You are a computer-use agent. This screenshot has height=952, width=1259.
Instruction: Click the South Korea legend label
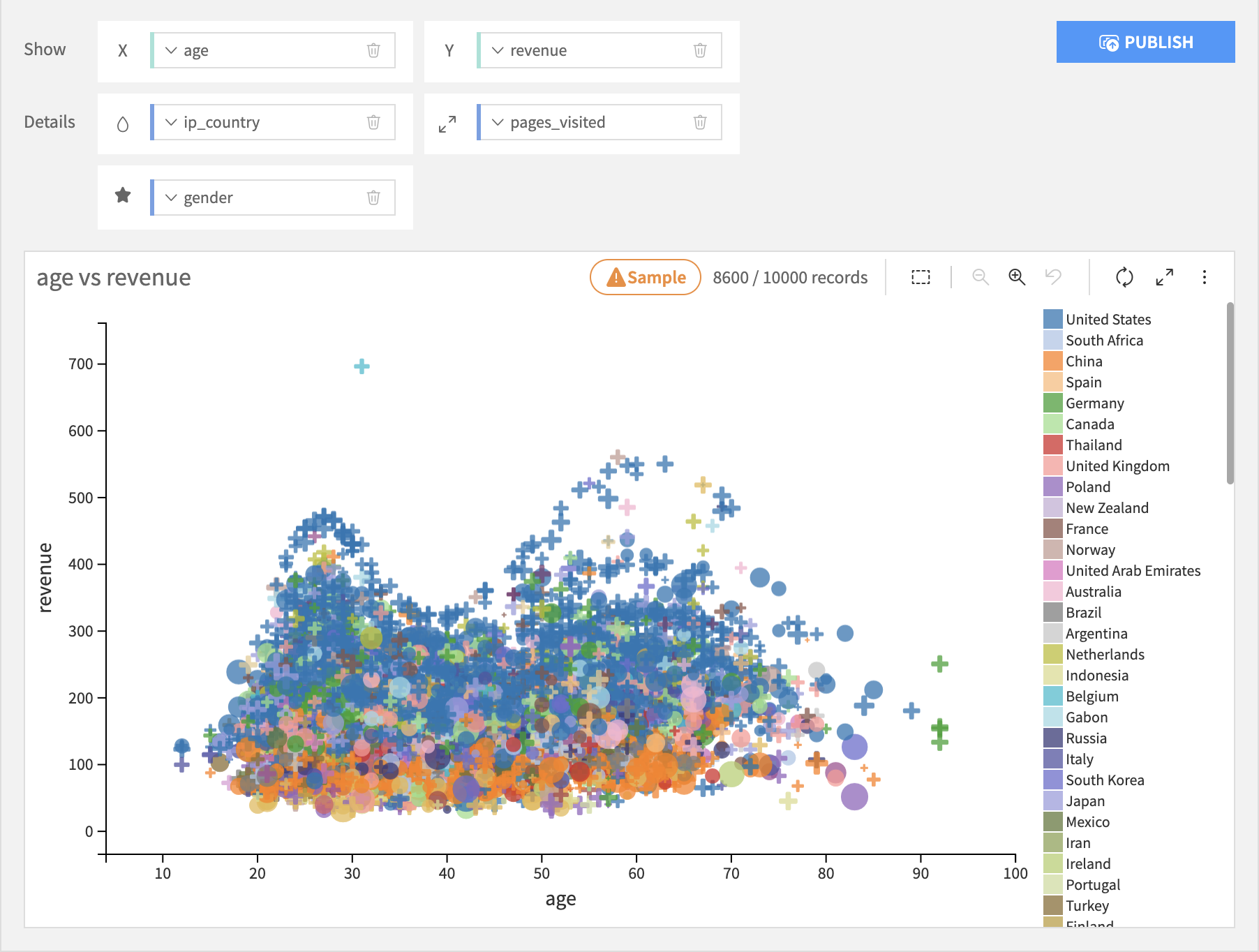pyautogui.click(x=1105, y=780)
